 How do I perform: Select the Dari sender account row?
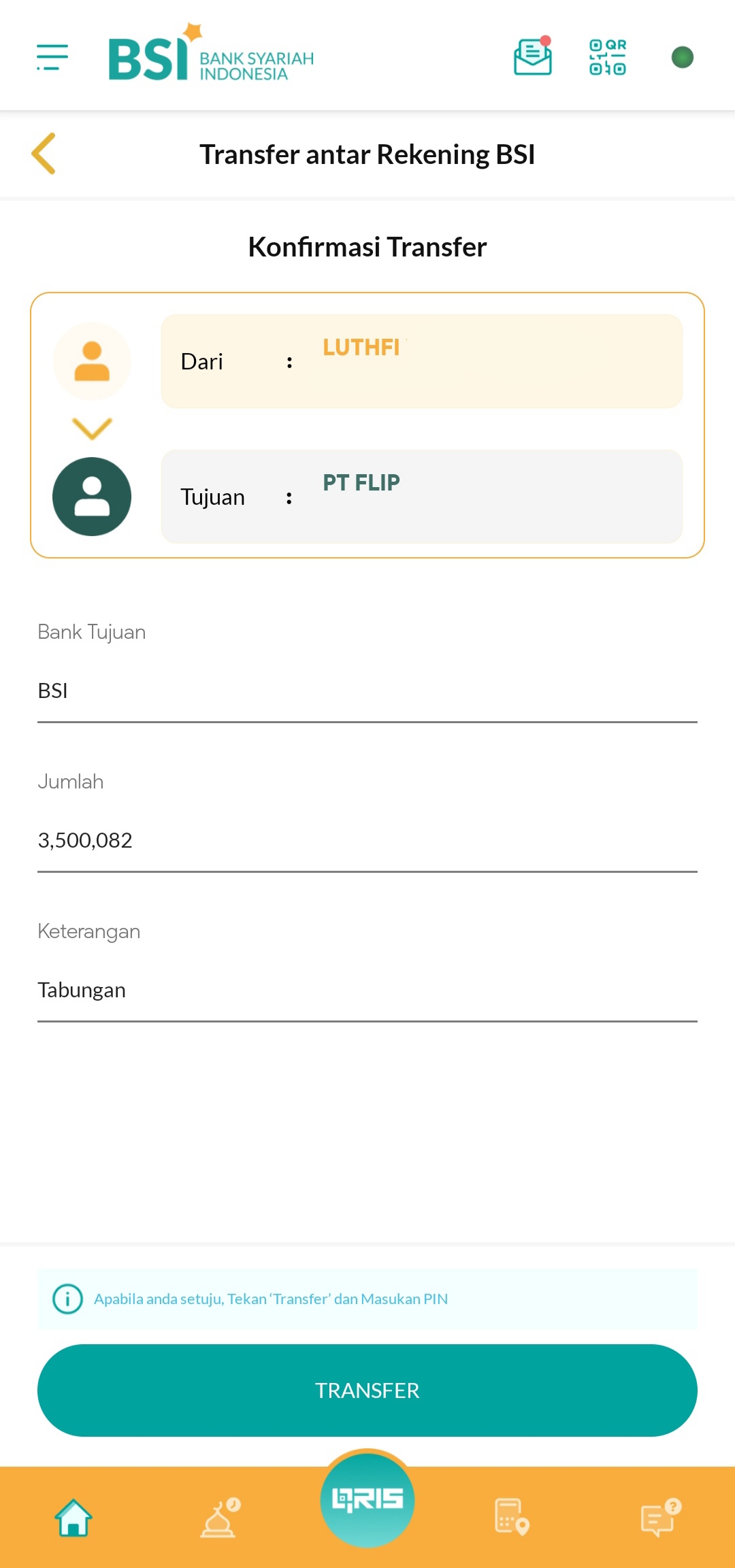pyautogui.click(x=421, y=361)
